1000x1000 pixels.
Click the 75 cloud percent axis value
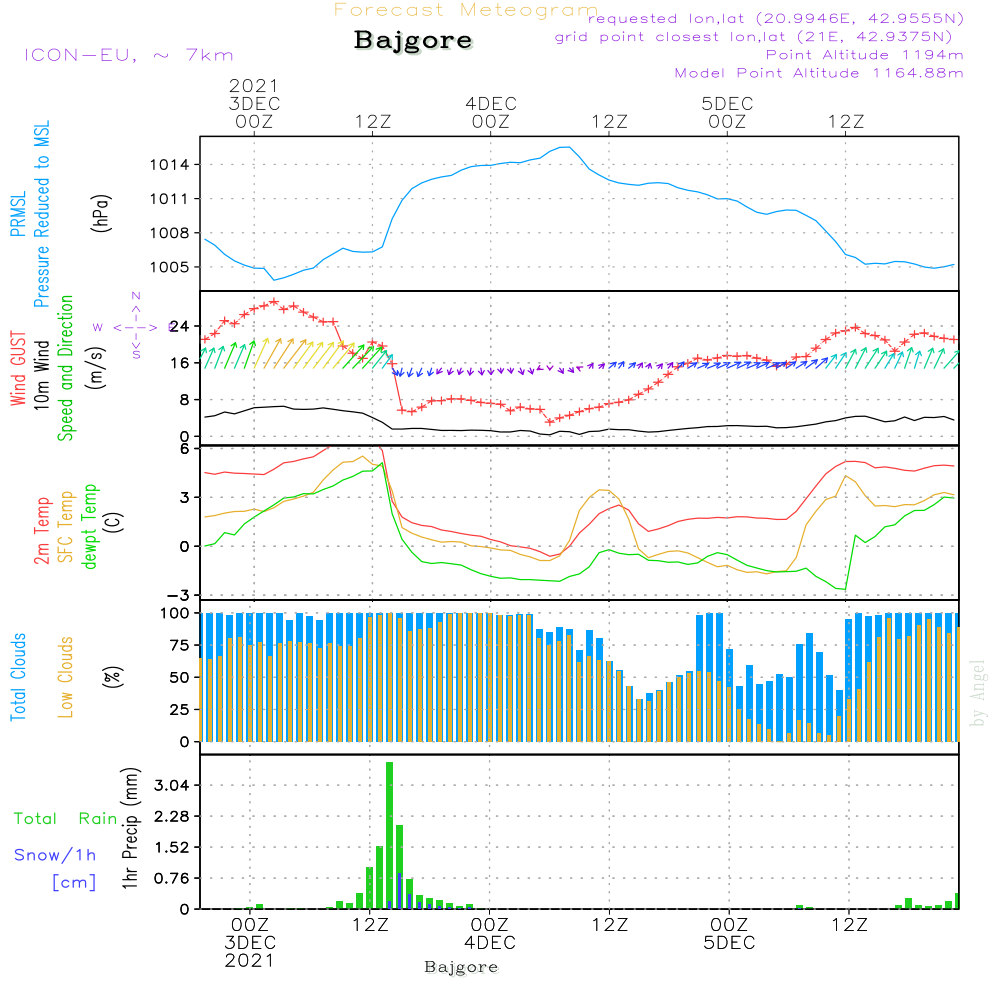click(x=179, y=645)
